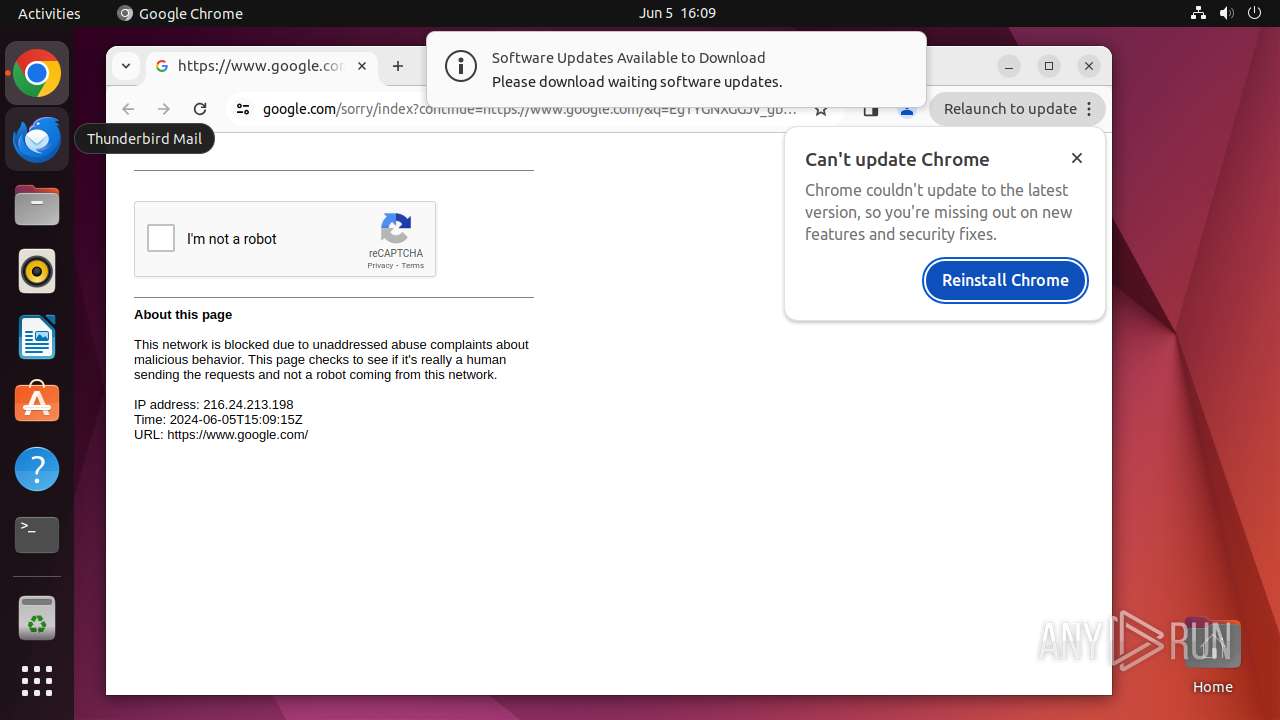Open the clock calendar menu
The image size is (1280, 720).
677,13
